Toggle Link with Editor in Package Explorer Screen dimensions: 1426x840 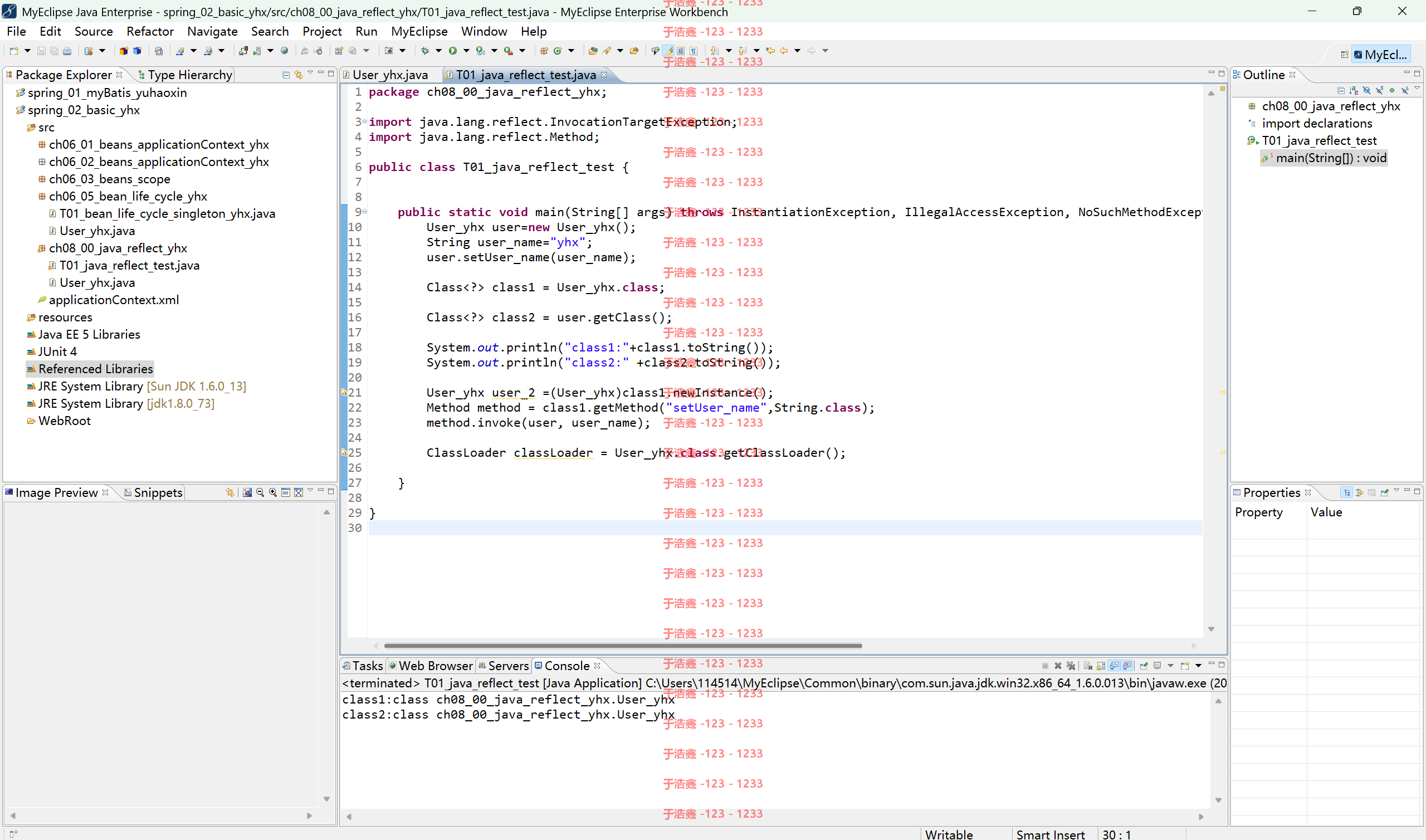click(298, 75)
